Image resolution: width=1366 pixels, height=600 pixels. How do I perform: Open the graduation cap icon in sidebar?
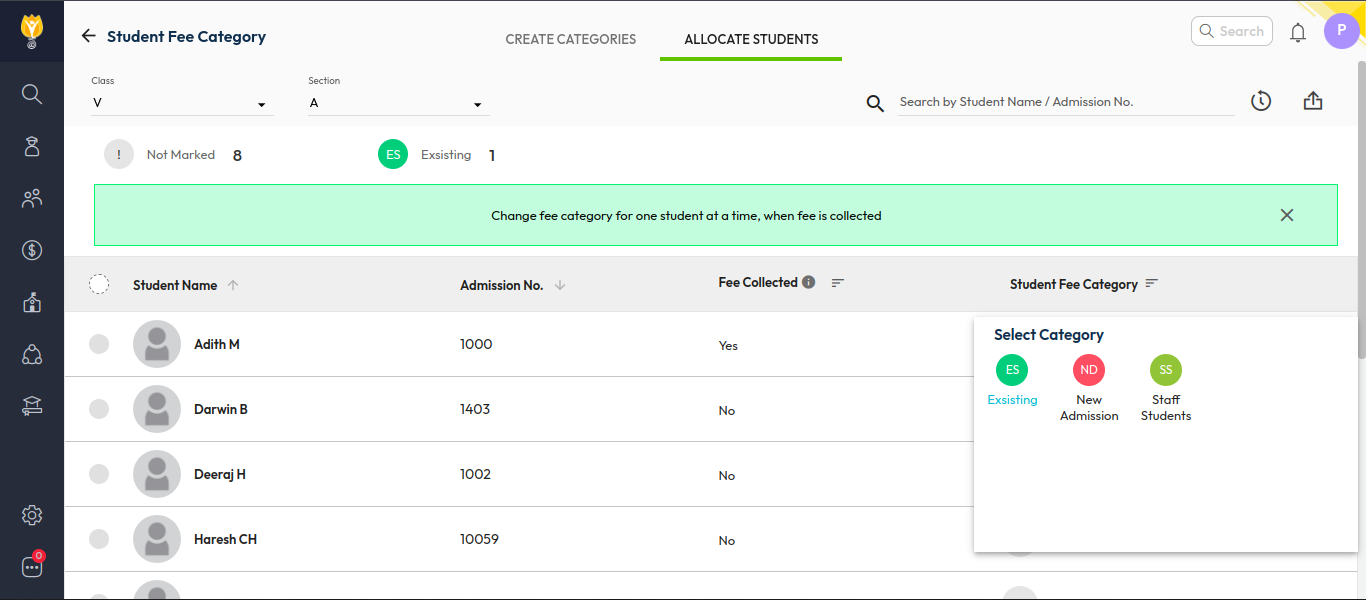pyautogui.click(x=32, y=406)
